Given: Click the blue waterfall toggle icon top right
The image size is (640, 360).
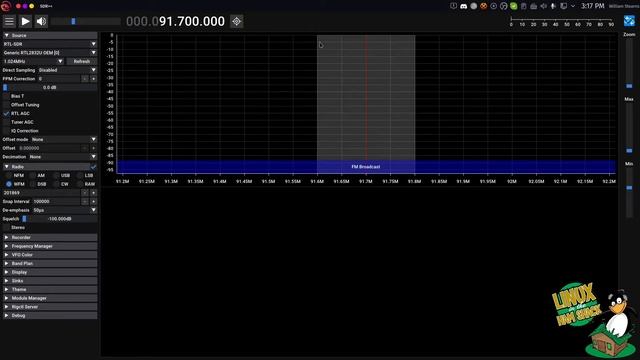Looking at the screenshot, I should click(x=629, y=21).
